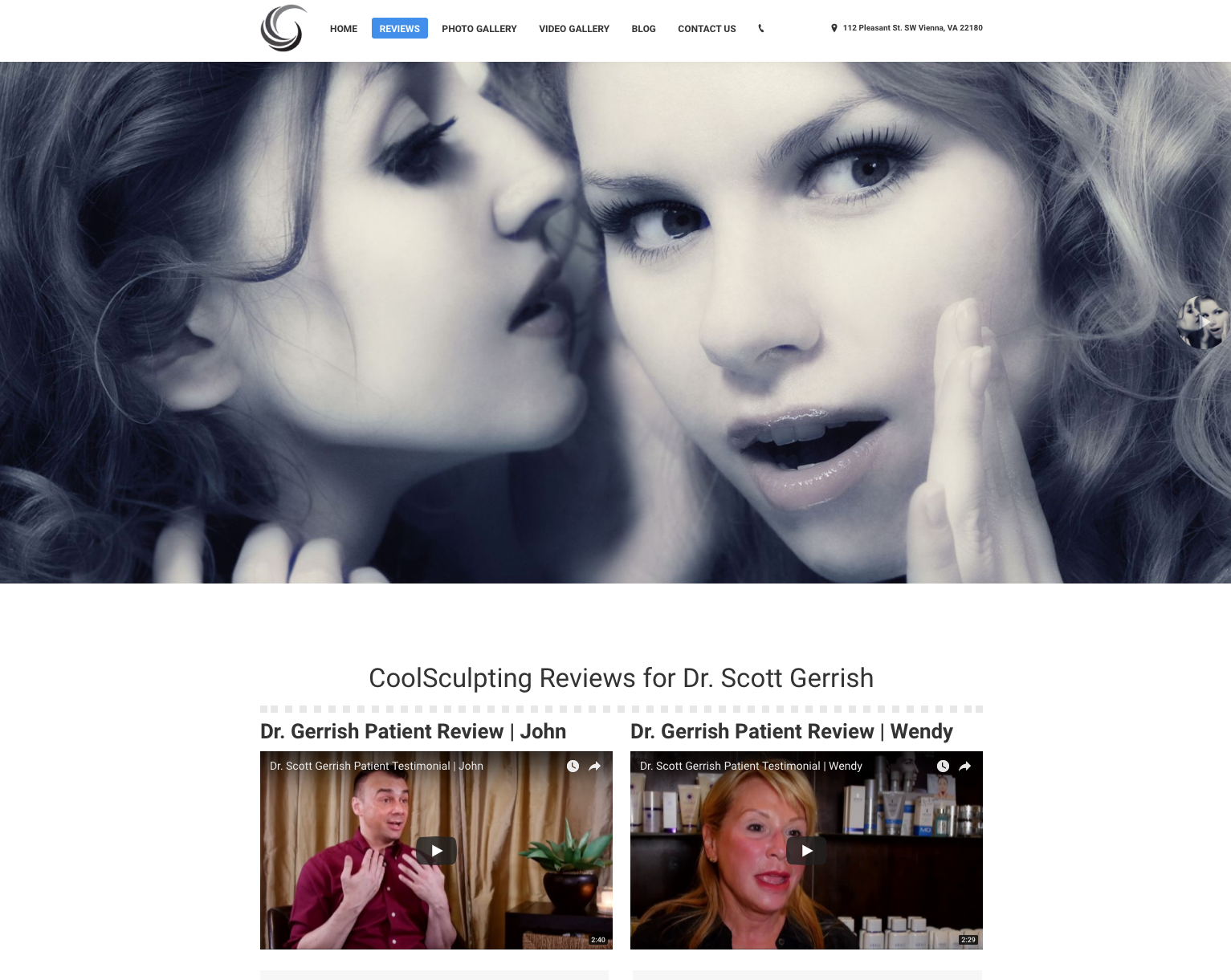Image resolution: width=1231 pixels, height=980 pixels.
Task: Play the John testimonial video
Action: tap(436, 851)
